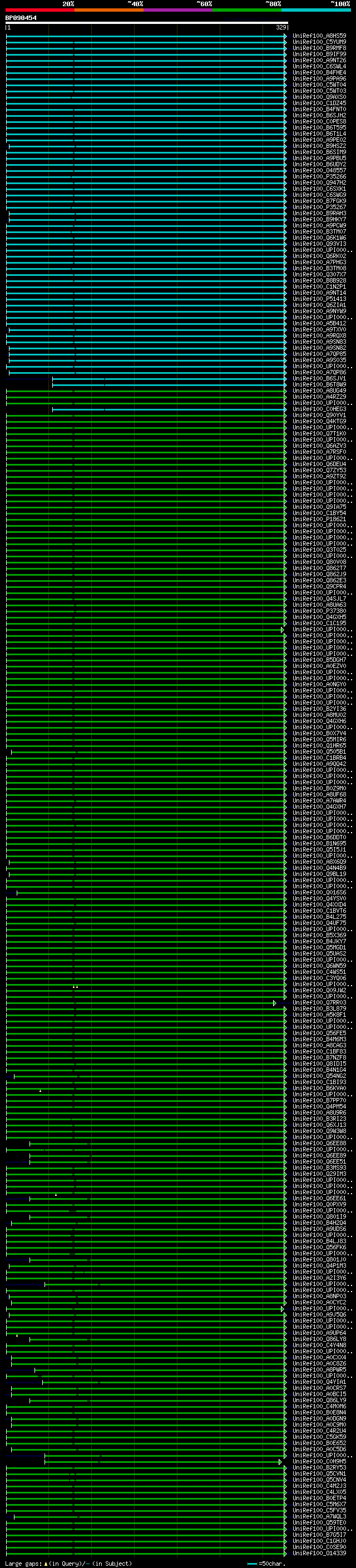The width and height of the screenshot is (356, 1568).
Task: Click label UniRef100_A7WQL3
Action: [319, 1516]
